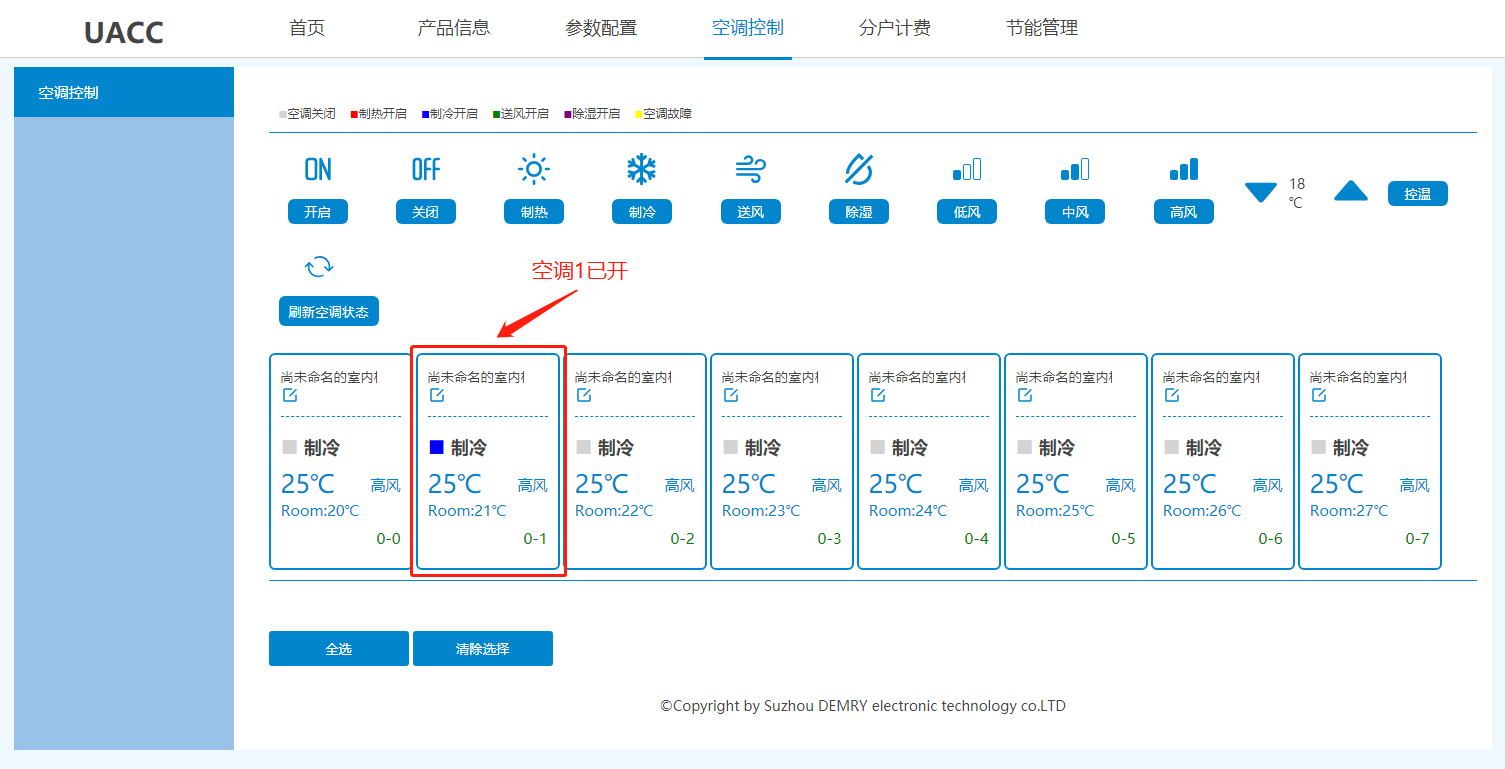Select the 送风 air supply fan icon
This screenshot has height=769, width=1505.
coord(750,169)
